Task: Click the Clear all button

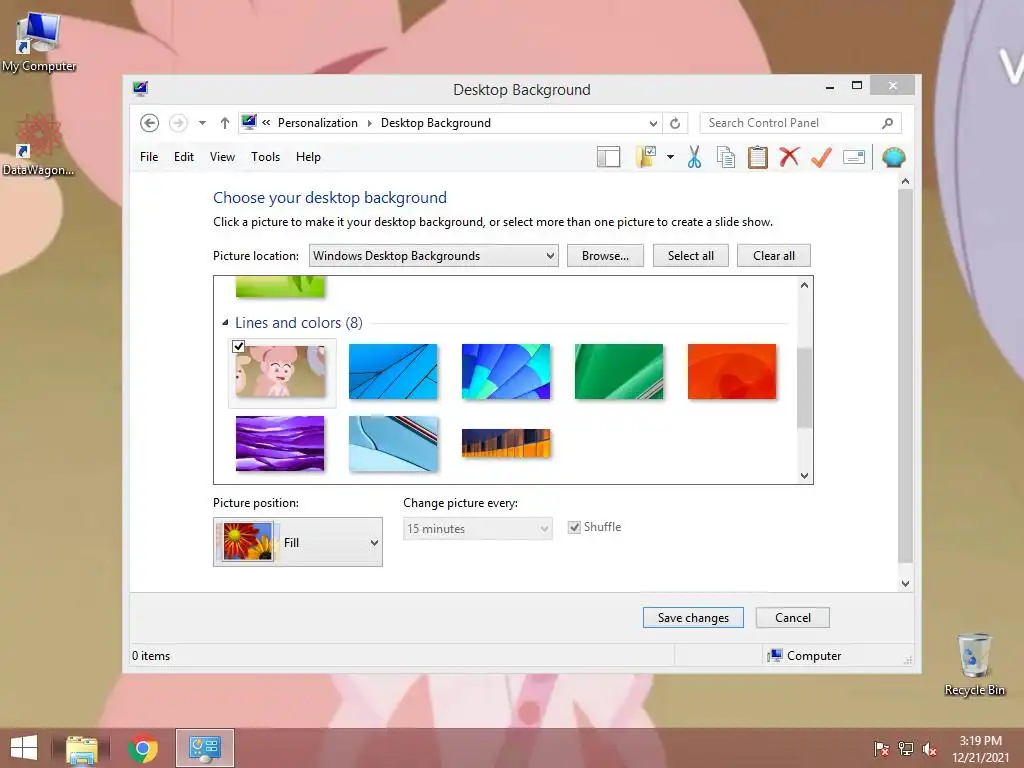Action: [x=773, y=255]
